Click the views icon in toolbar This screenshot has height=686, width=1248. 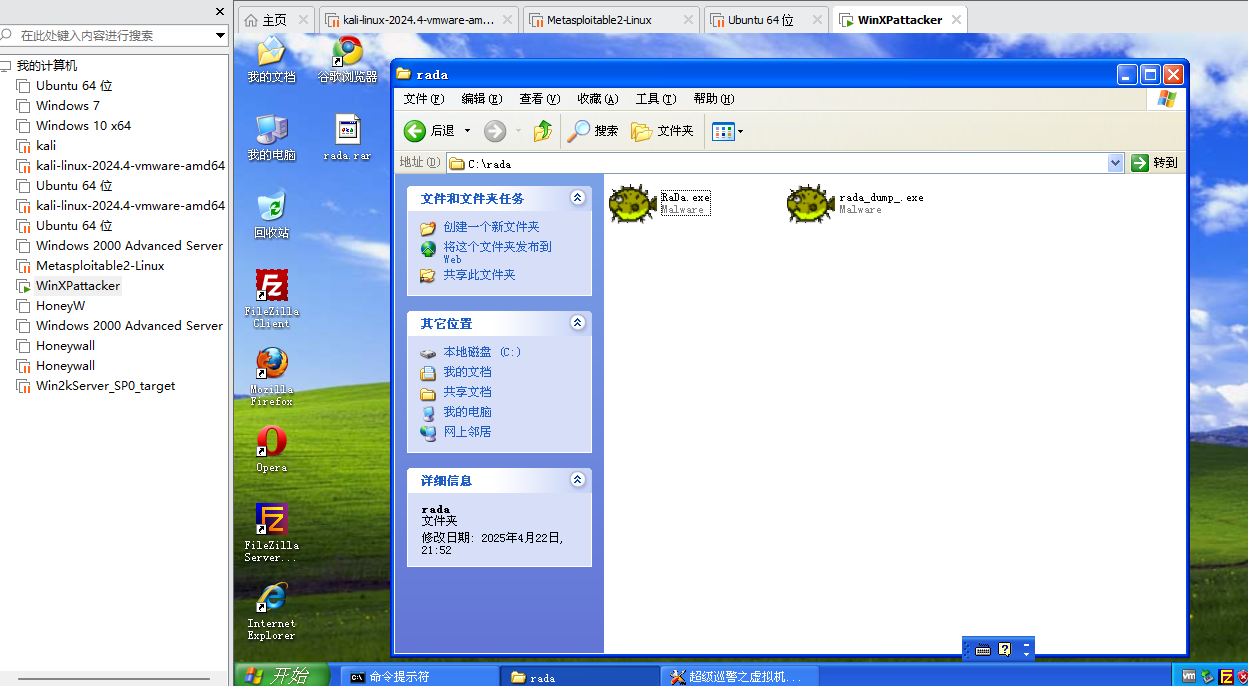point(723,131)
